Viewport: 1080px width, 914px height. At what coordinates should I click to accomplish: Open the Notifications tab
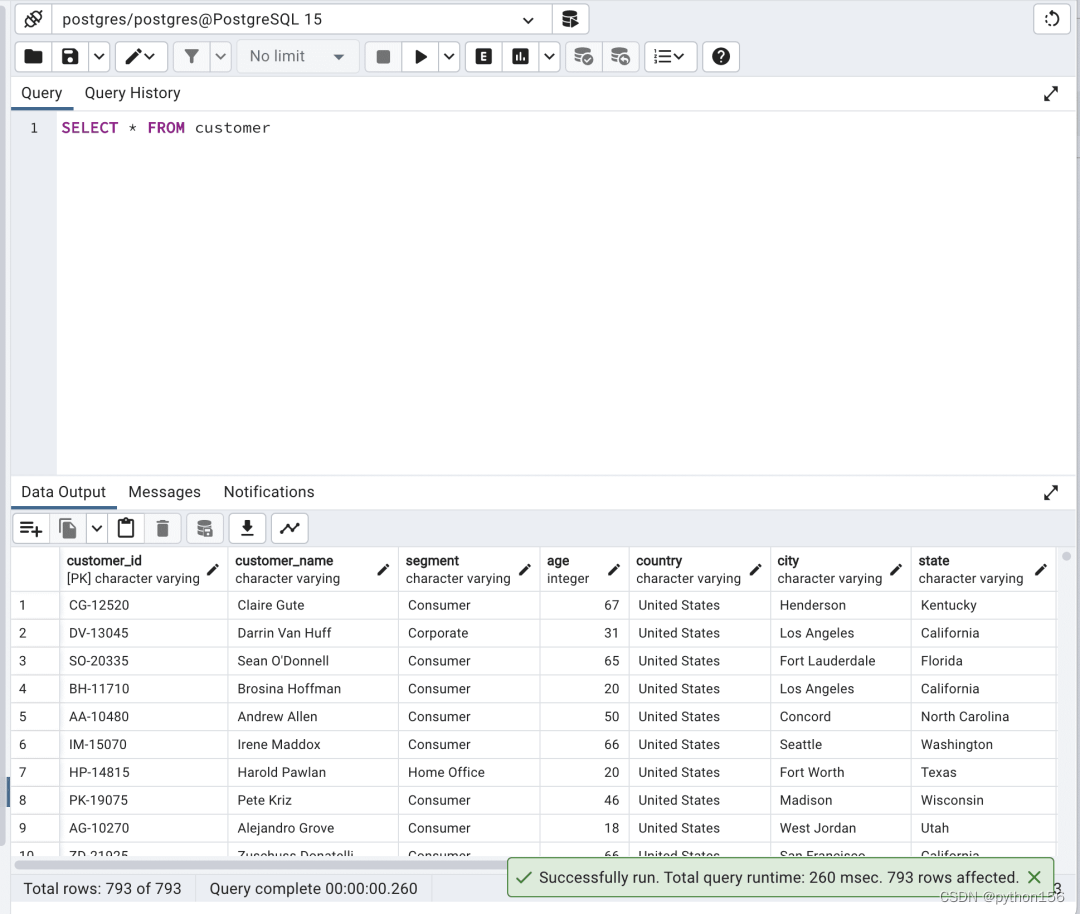[x=269, y=492]
